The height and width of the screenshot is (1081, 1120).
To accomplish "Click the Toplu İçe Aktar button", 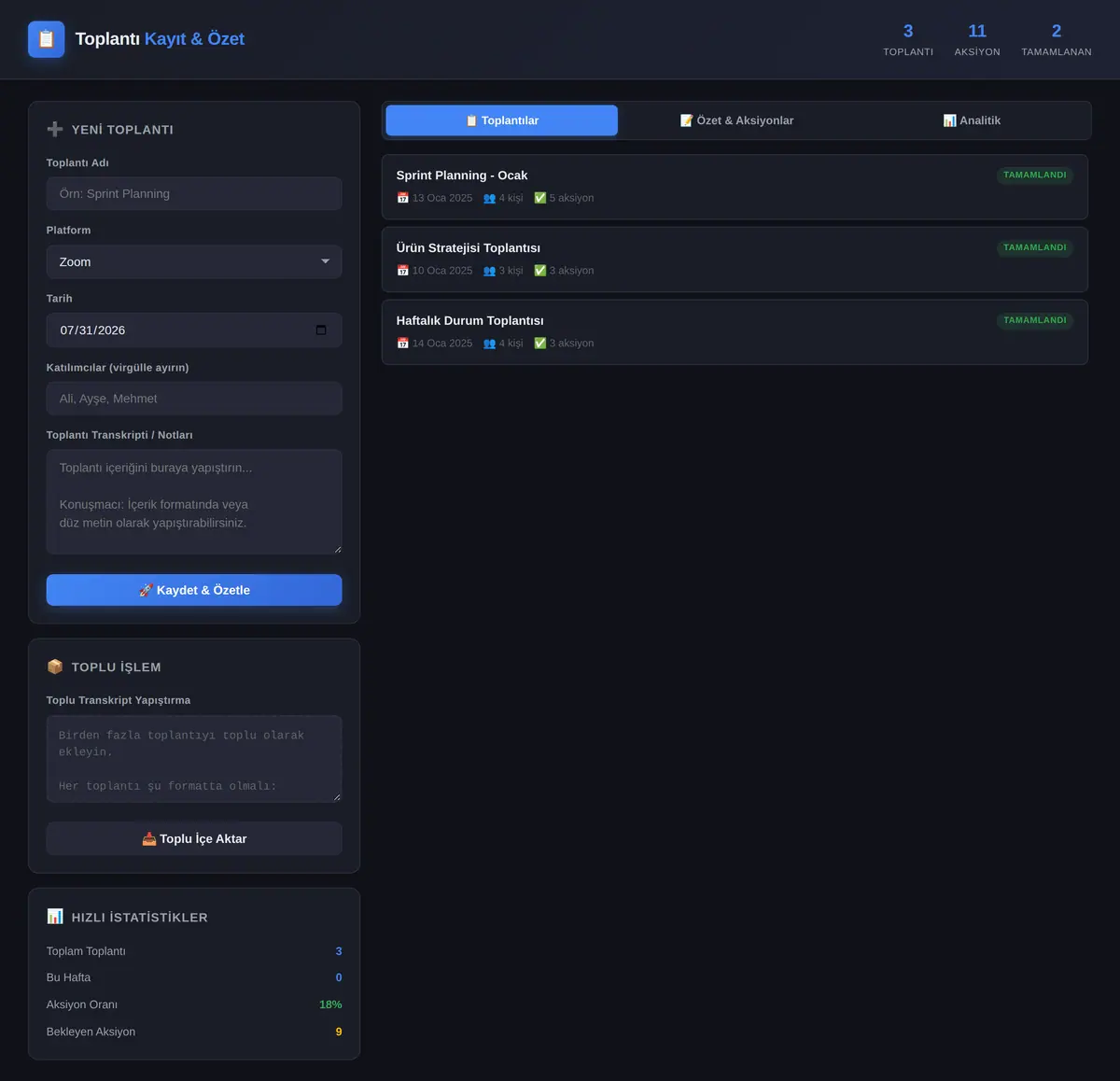I will pyautogui.click(x=194, y=838).
